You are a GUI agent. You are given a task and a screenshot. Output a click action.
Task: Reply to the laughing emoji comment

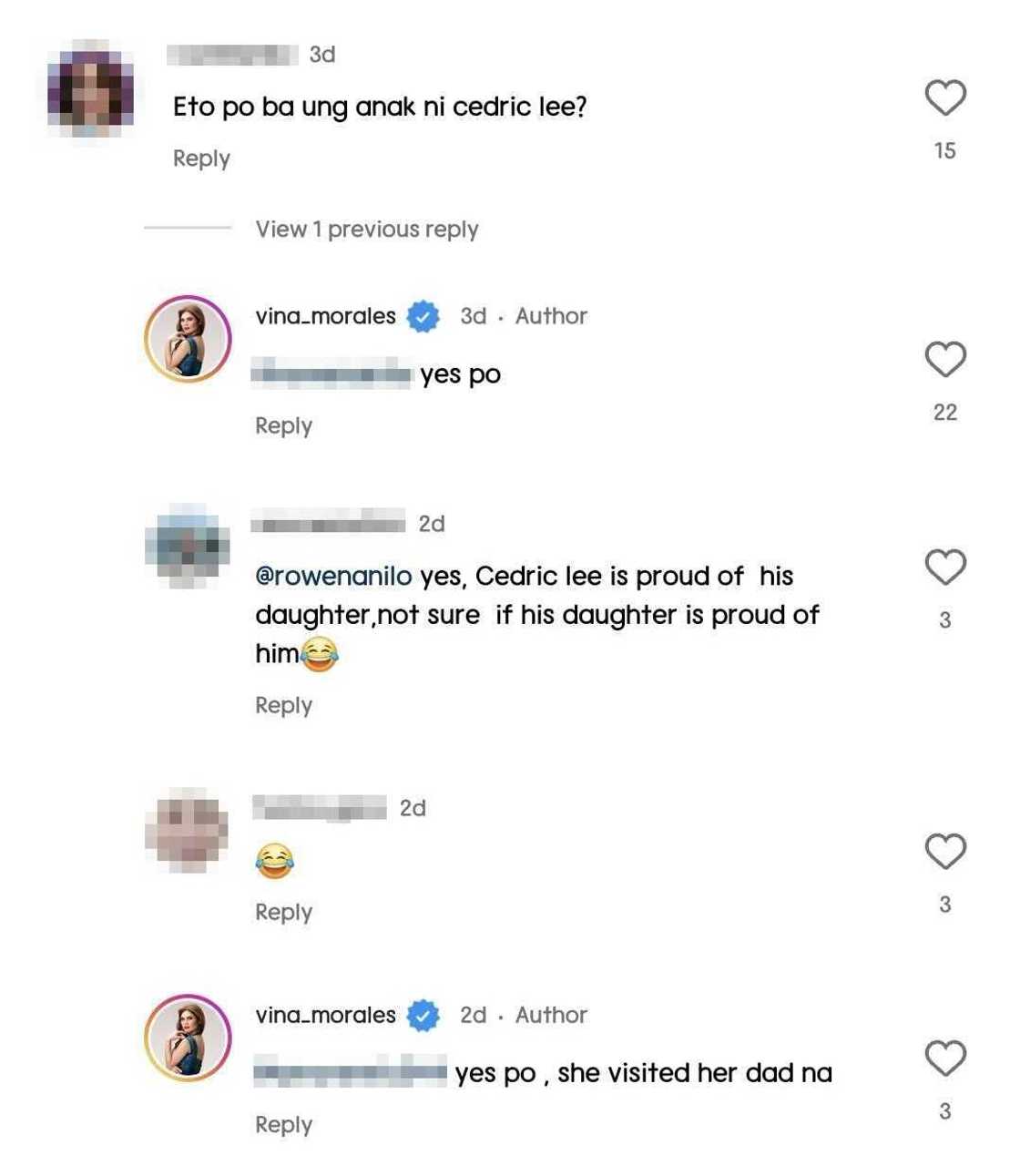click(283, 913)
